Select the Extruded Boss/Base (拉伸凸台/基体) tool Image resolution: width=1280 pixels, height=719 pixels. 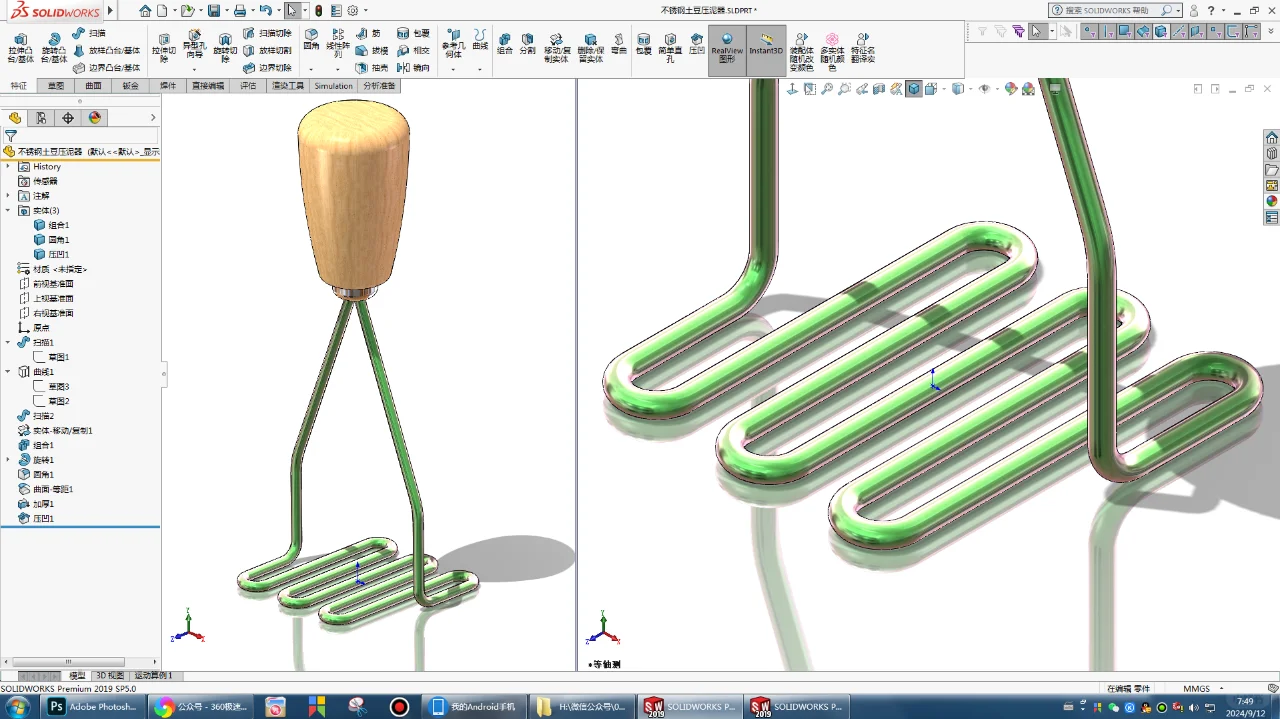tap(20, 47)
